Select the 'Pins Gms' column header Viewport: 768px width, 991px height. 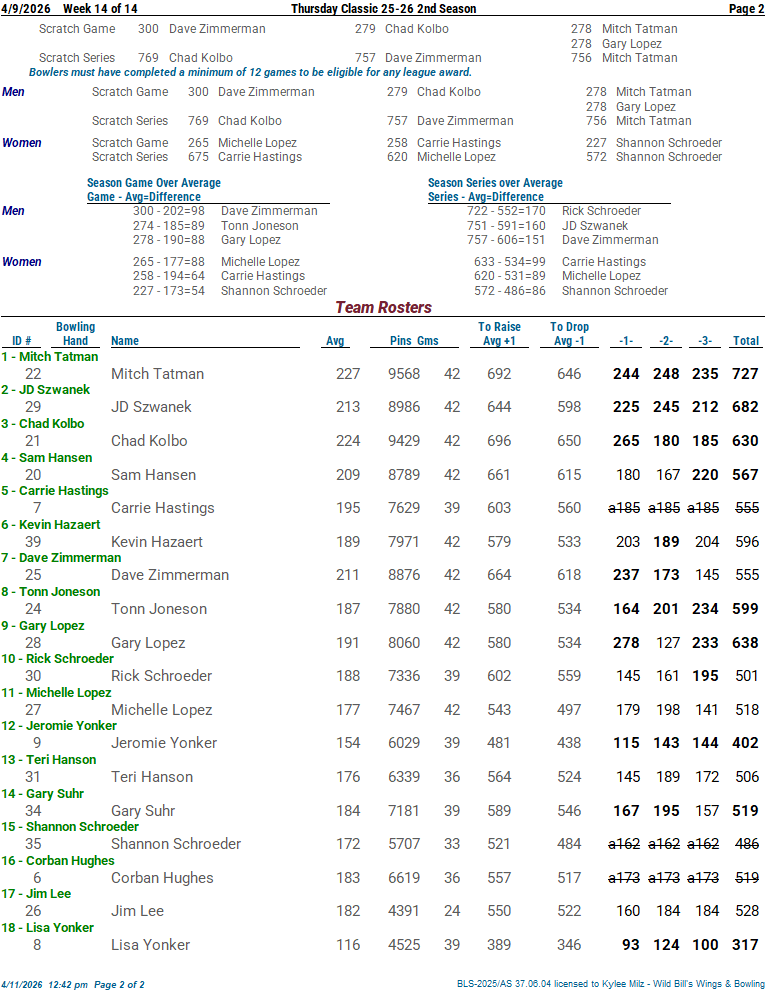point(414,341)
